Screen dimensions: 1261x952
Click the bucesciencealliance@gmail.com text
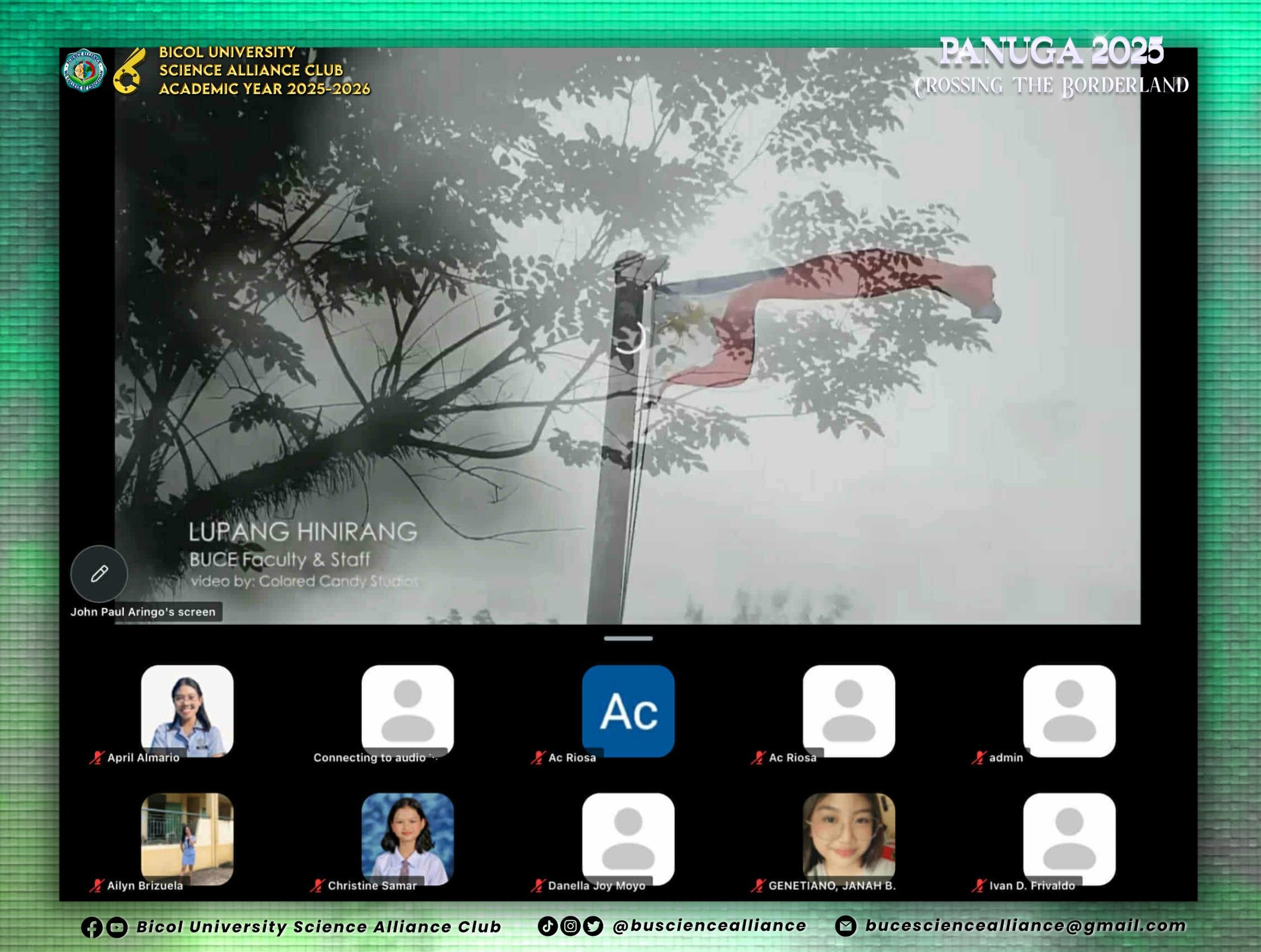coord(1025,926)
